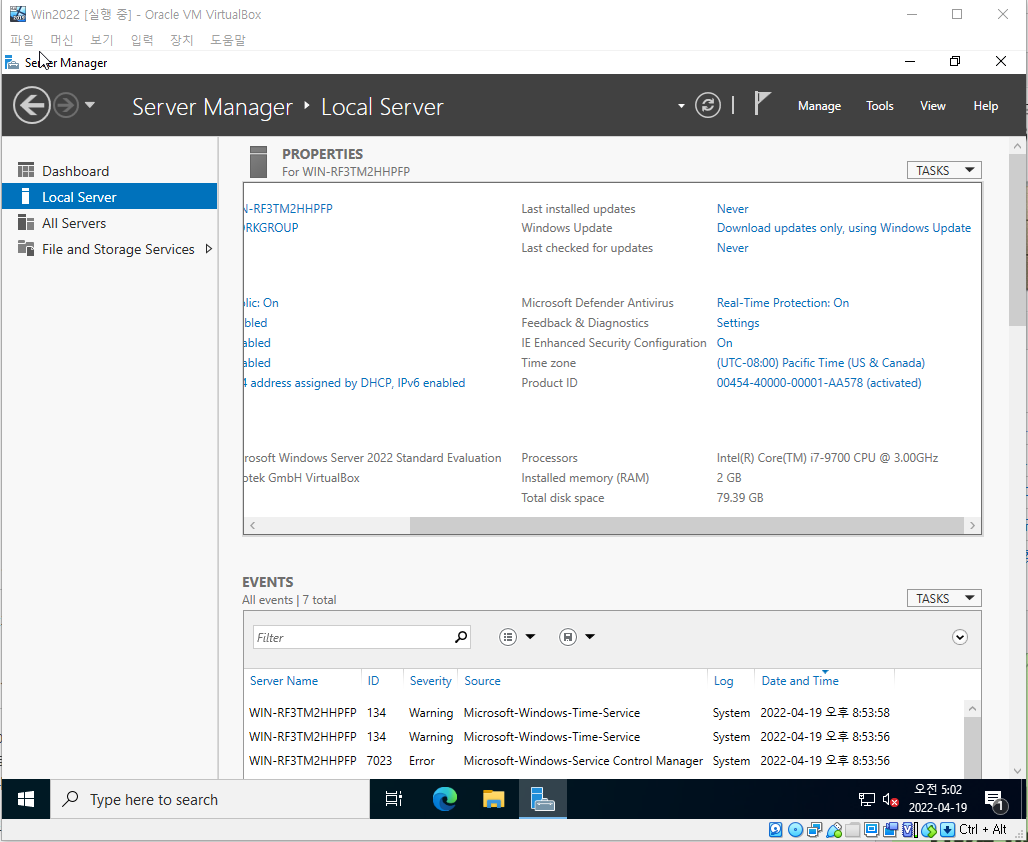Select Time-Service warning event at 8:53:58
Viewport: 1028px width, 842px height.
(x=603, y=713)
